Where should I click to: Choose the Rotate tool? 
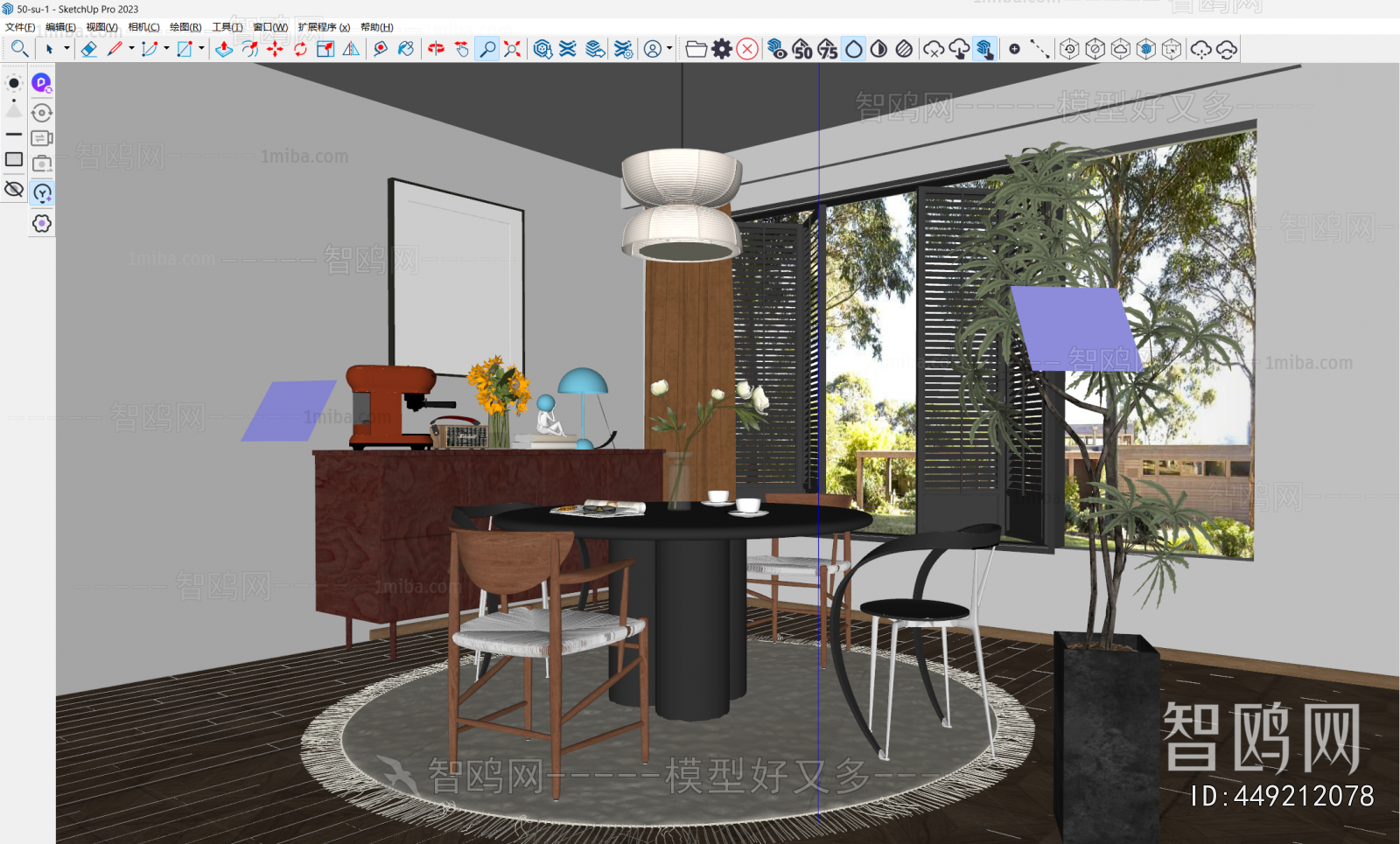(300, 49)
